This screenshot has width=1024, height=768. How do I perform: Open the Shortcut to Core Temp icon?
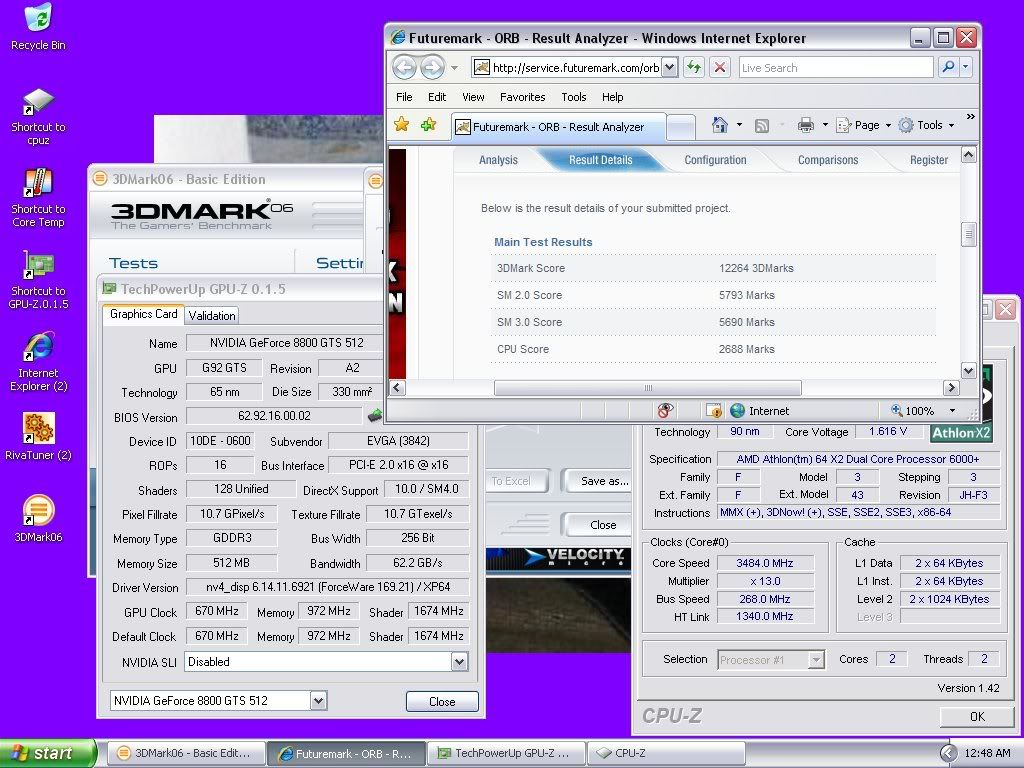[x=38, y=198]
